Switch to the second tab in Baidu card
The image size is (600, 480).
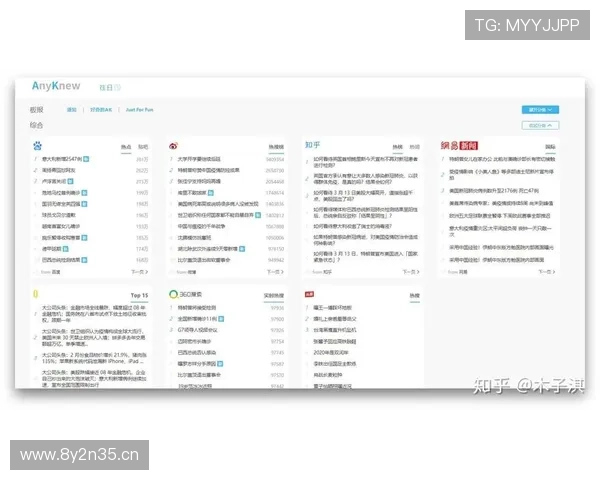click(143, 147)
